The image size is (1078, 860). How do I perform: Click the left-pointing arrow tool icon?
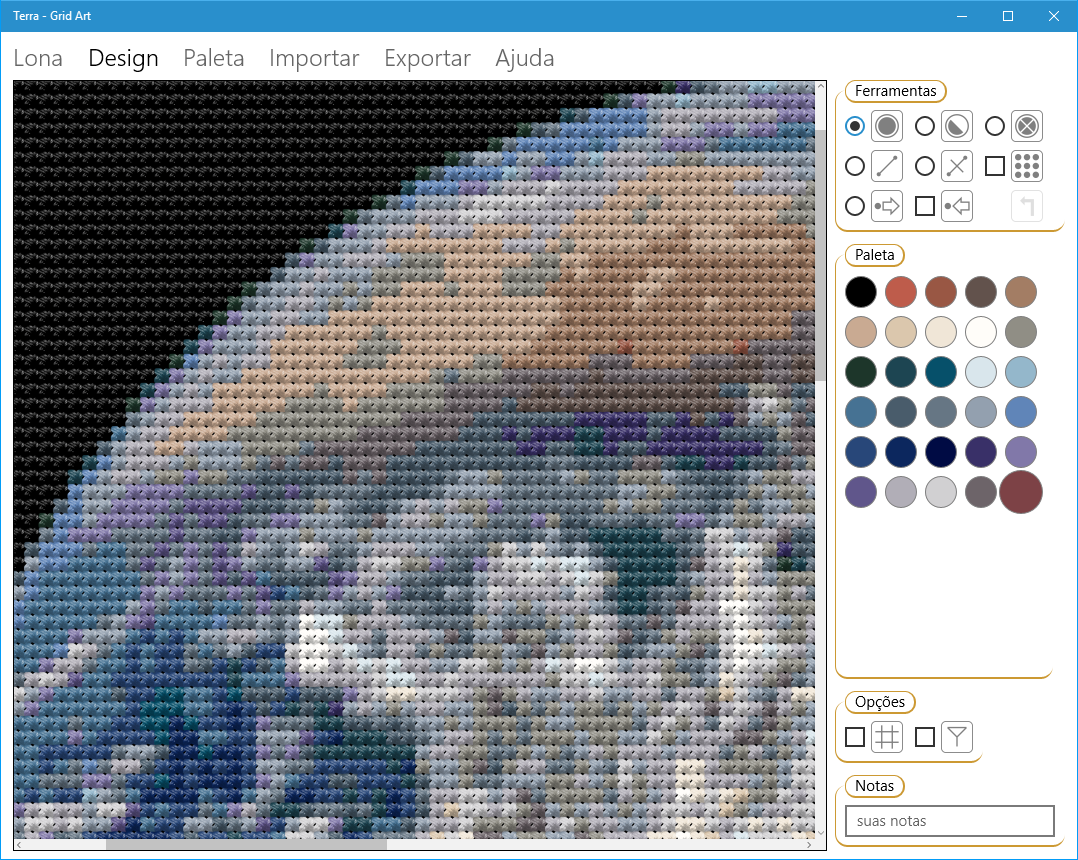(957, 206)
